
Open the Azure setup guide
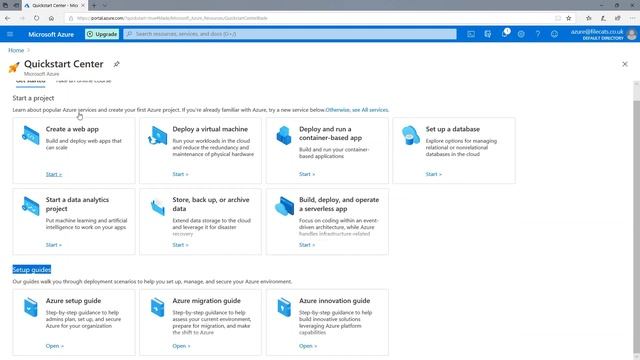click(54, 346)
